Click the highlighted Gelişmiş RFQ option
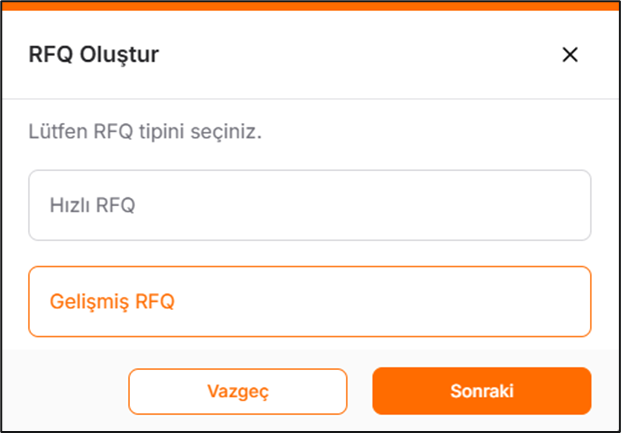This screenshot has width=621, height=433. (309, 301)
